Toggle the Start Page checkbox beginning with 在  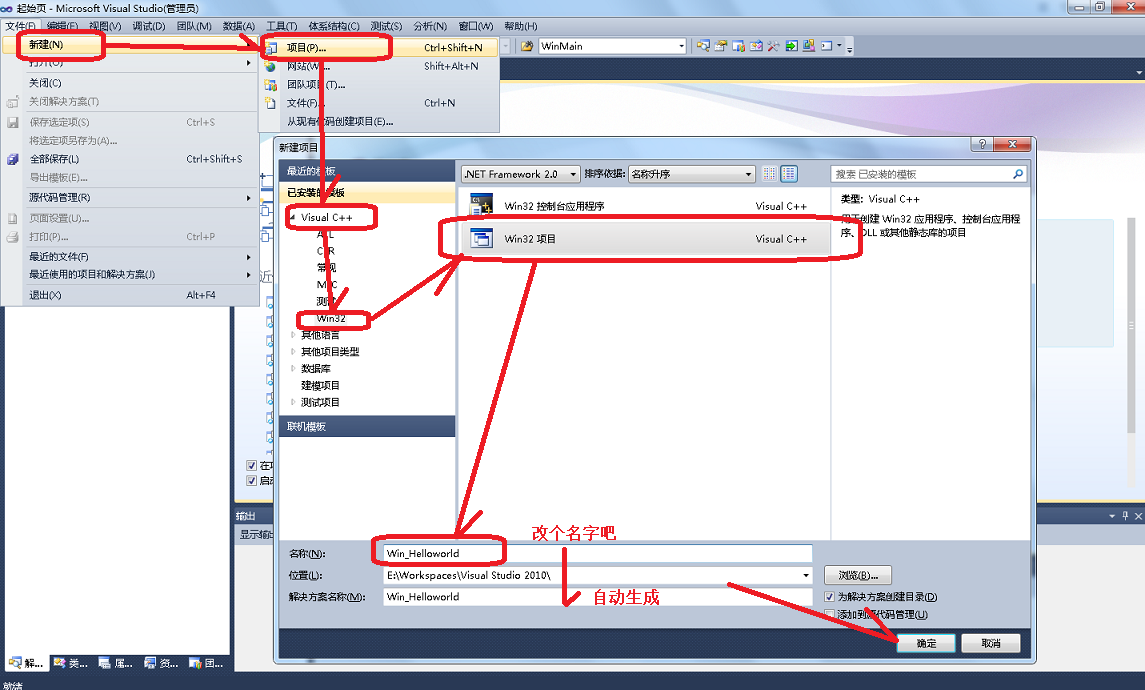coord(252,465)
